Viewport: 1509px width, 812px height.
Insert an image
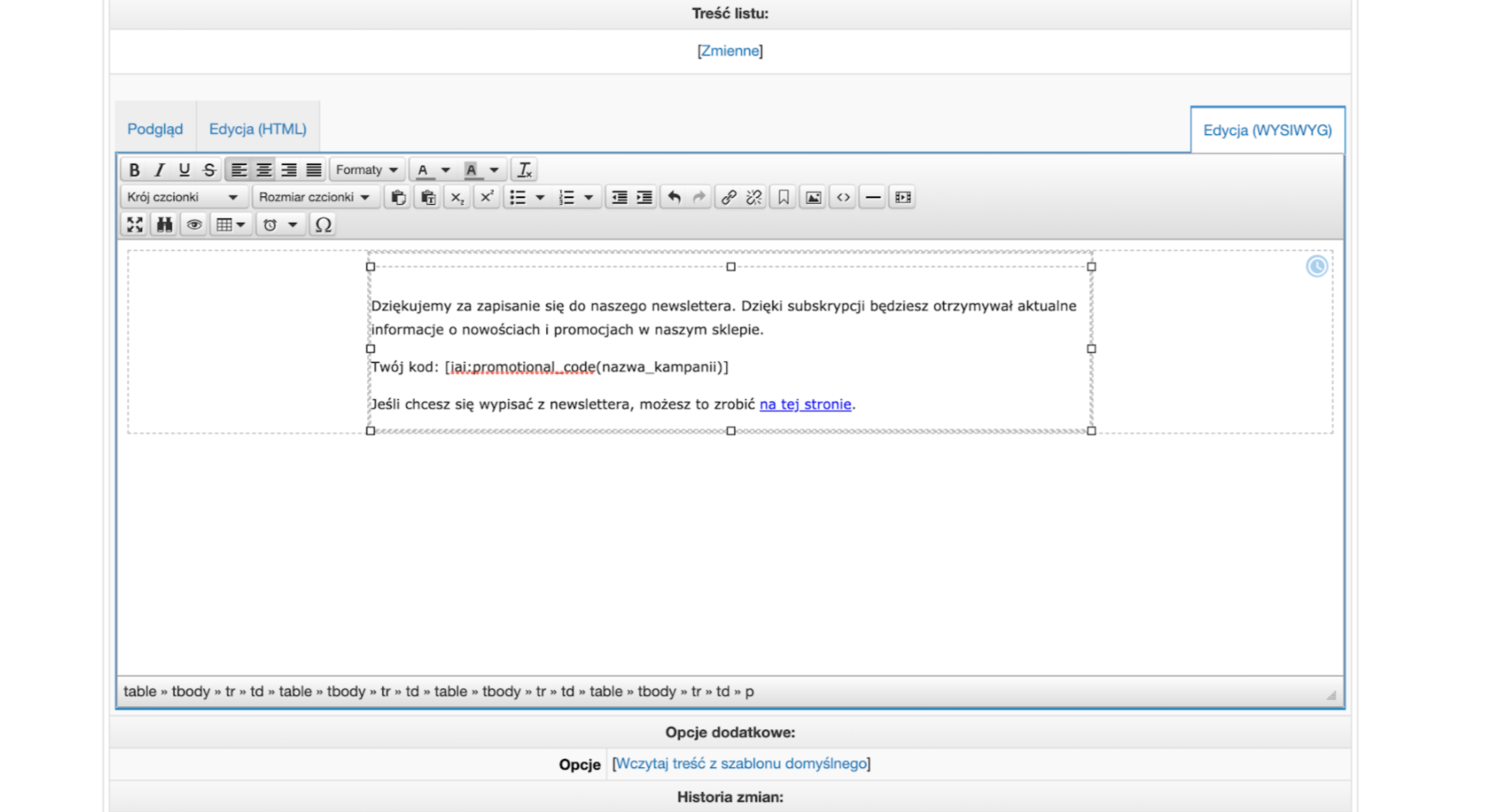tap(814, 197)
